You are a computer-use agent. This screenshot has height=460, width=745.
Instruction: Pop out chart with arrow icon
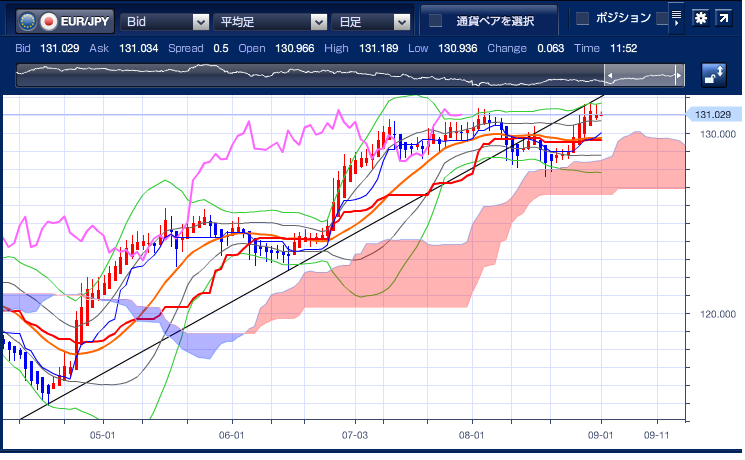tap(723, 19)
